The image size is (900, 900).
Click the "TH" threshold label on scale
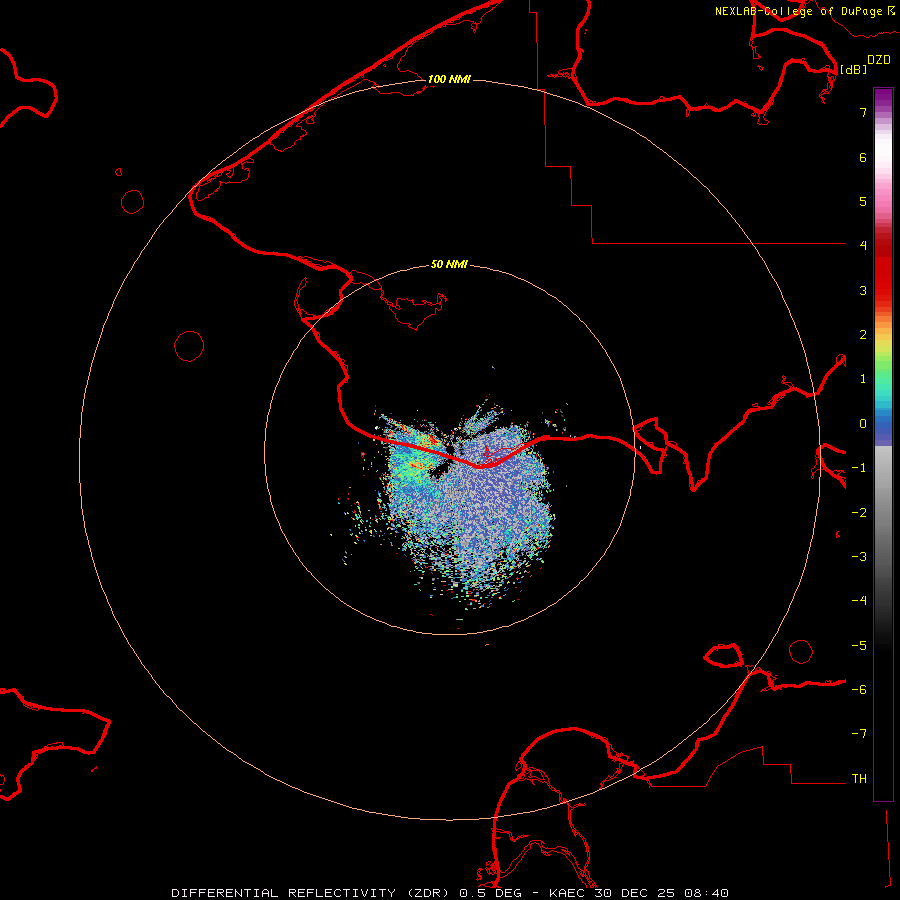[859, 779]
